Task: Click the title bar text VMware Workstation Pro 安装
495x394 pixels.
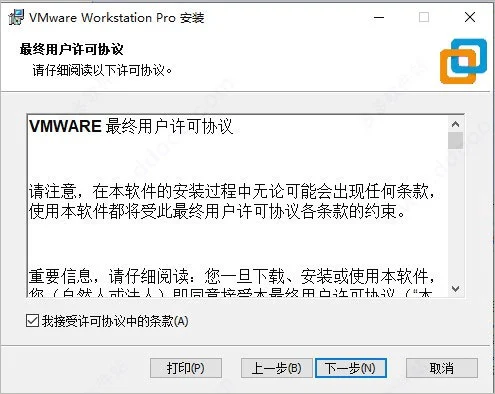Action: (x=116, y=18)
